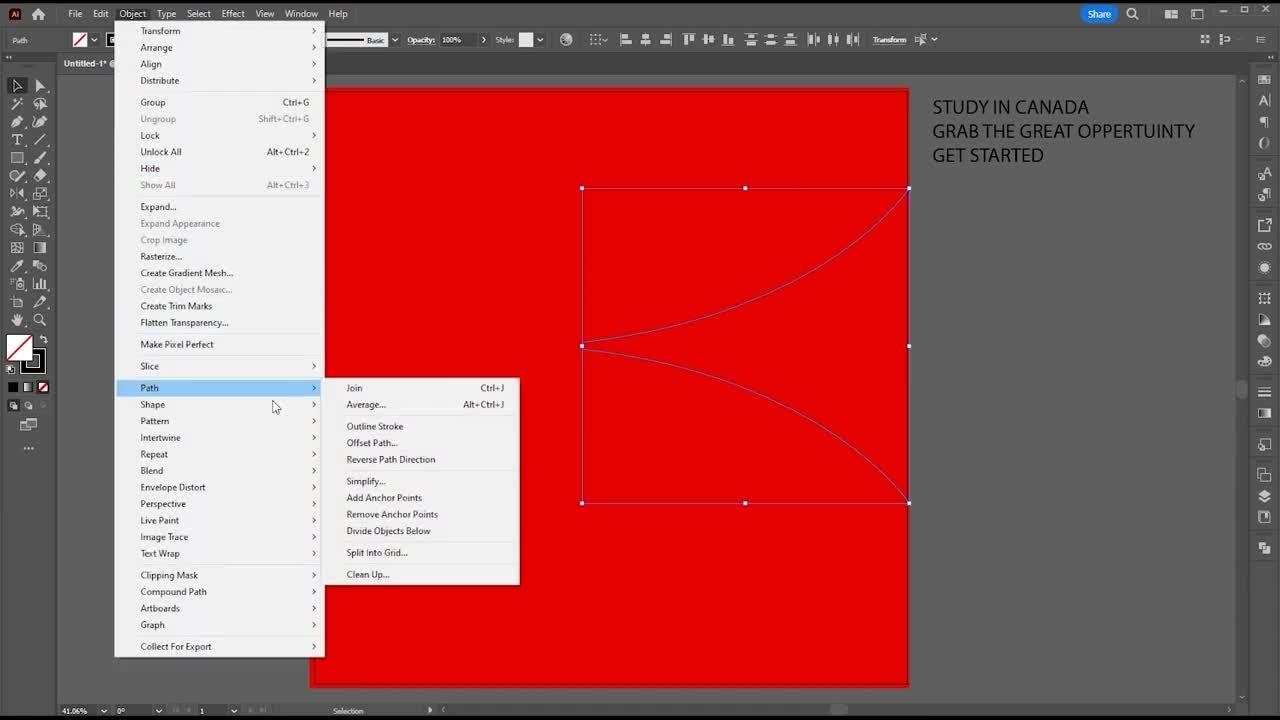Screen dimensions: 1280x720
Task: Select the Type tool
Action: 17,140
